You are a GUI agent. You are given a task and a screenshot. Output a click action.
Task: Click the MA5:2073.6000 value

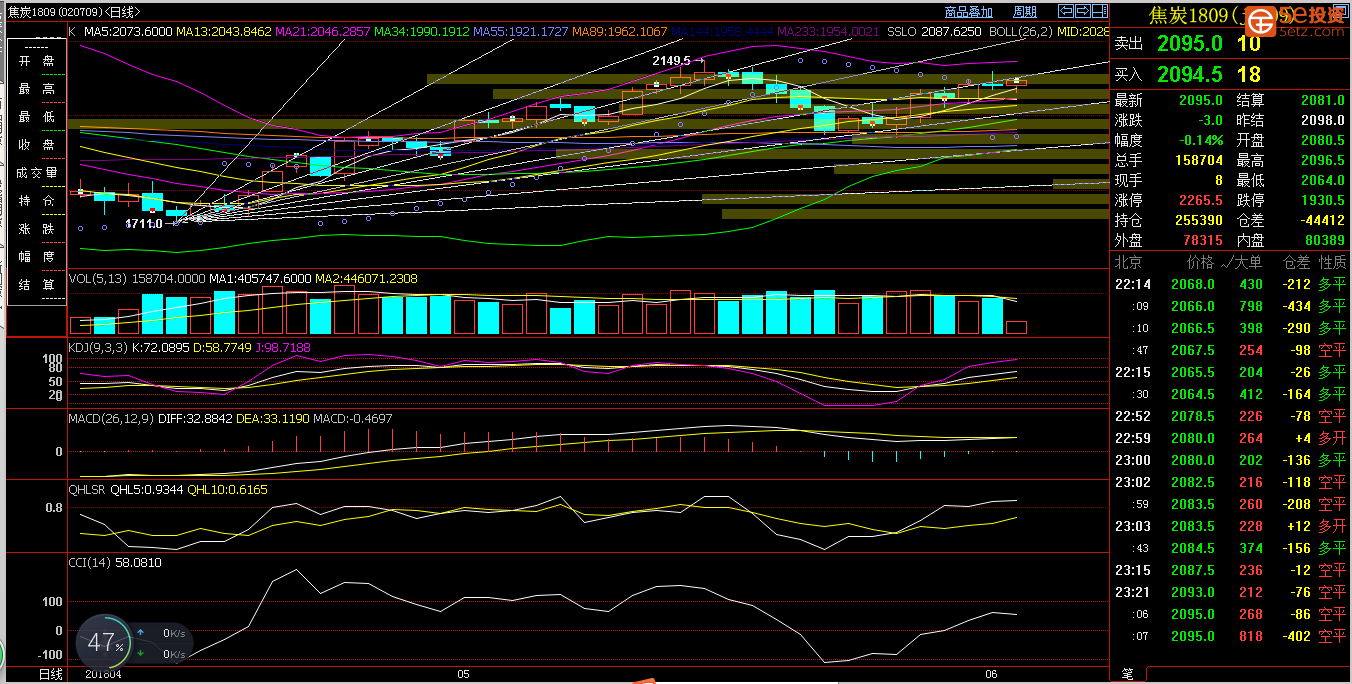[128, 31]
